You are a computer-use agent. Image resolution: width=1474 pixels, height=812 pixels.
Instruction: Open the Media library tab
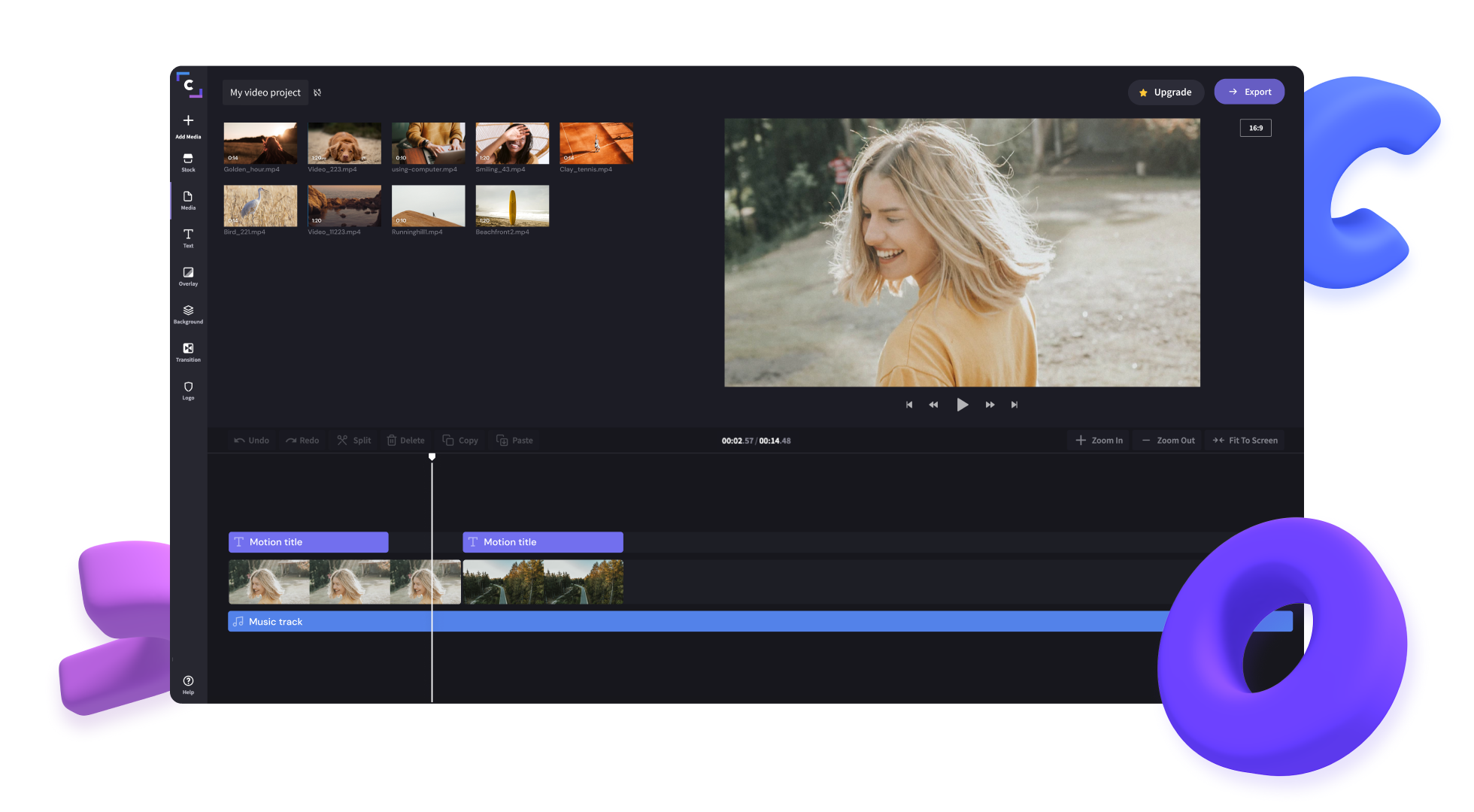(x=188, y=200)
